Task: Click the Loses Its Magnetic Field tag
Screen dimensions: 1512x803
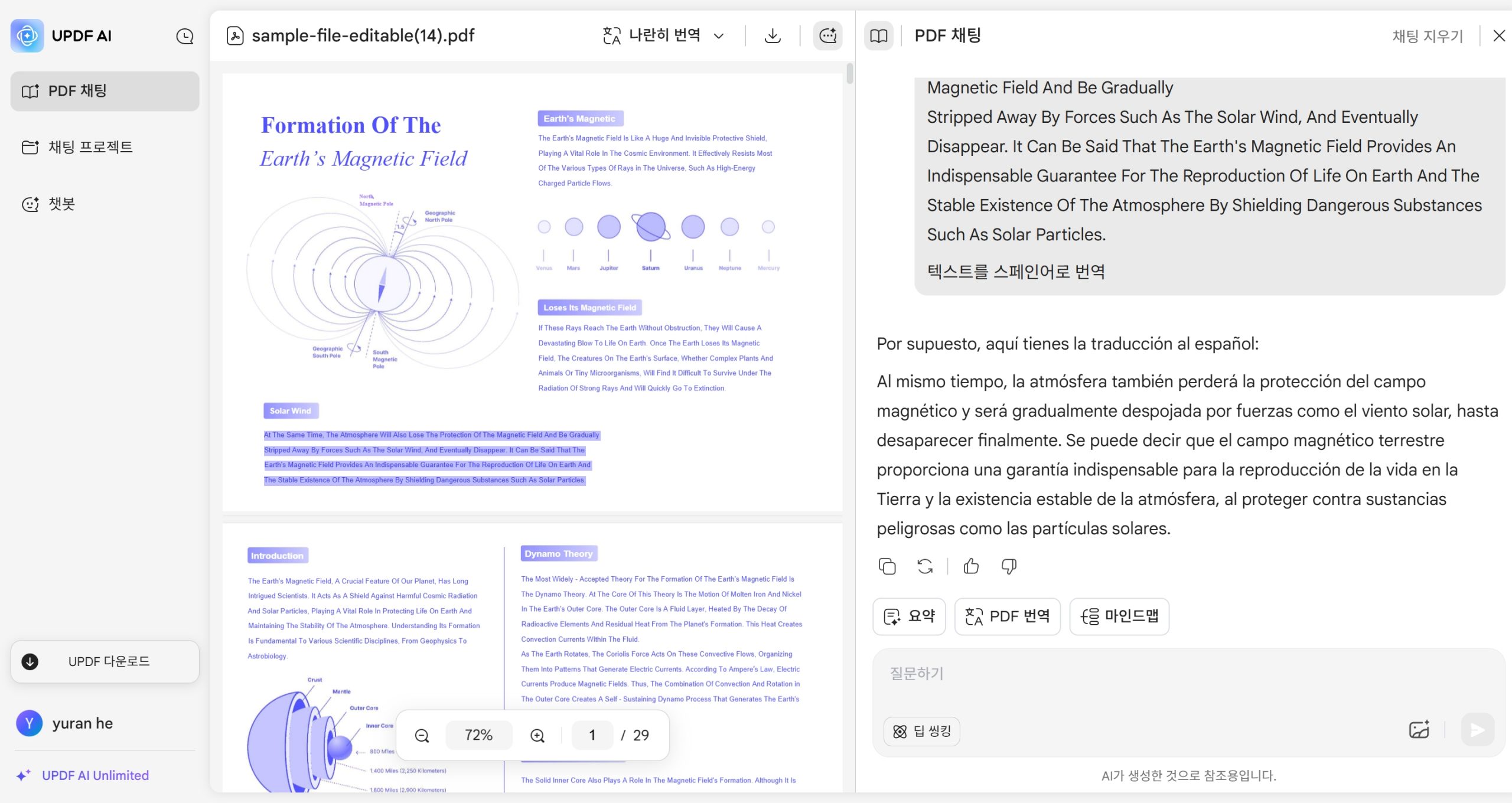Action: pyautogui.click(x=589, y=308)
